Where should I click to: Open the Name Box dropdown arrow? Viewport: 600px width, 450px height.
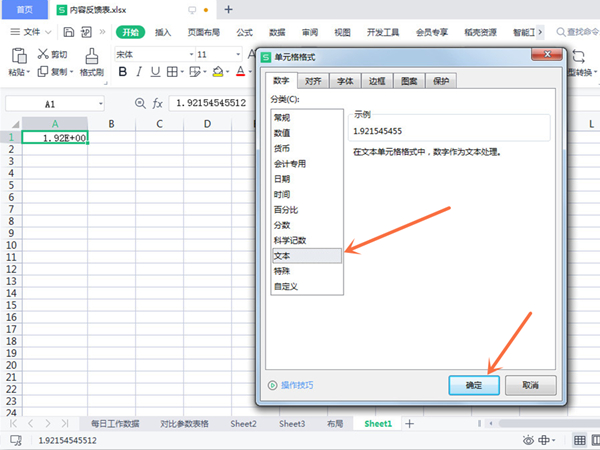[101, 104]
